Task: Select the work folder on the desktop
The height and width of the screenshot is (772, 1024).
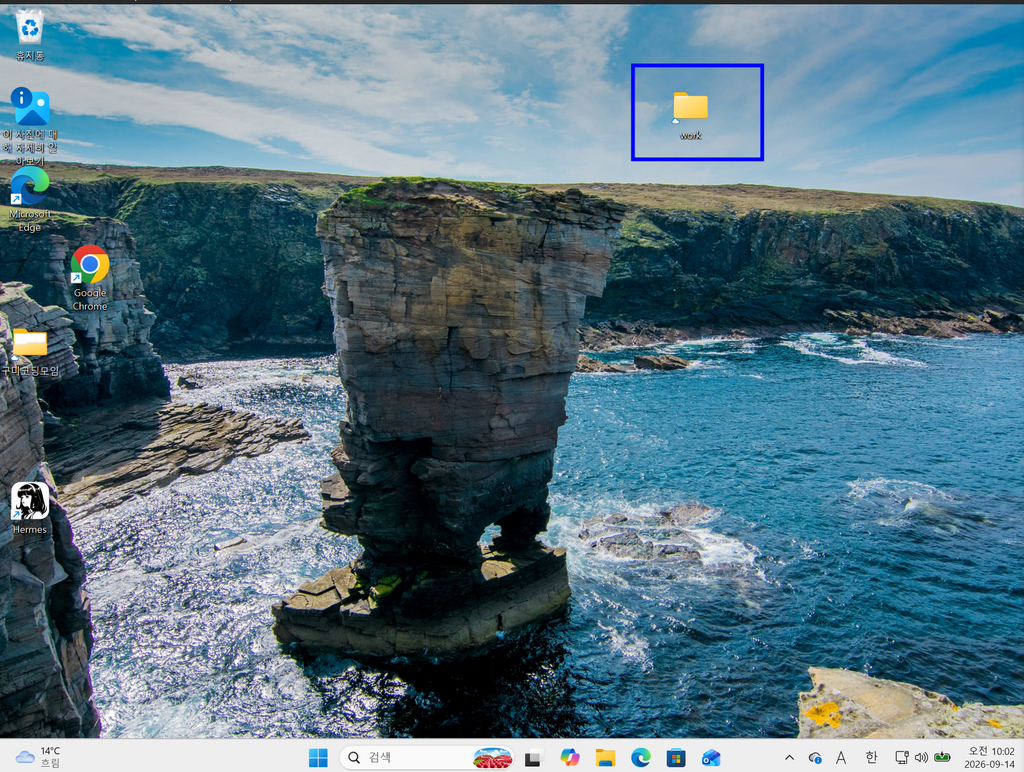Action: [x=690, y=116]
